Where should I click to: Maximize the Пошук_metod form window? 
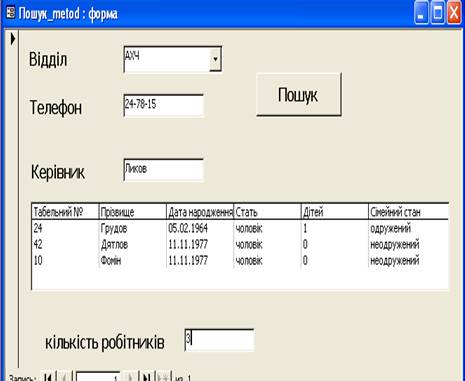click(438, 13)
